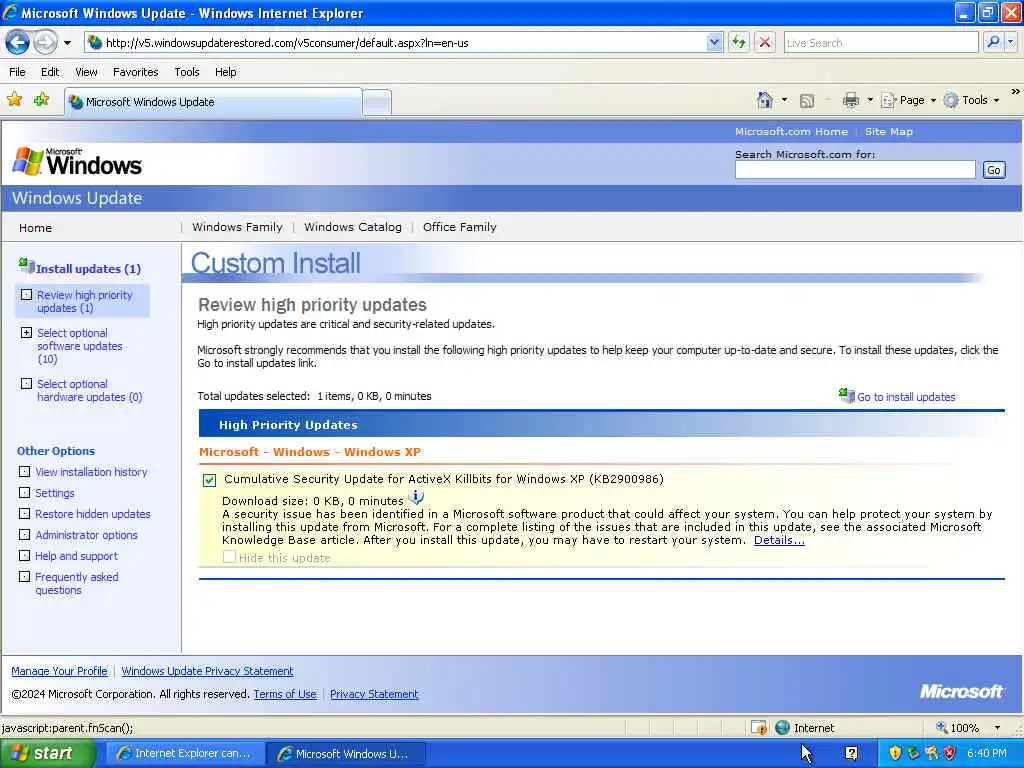1024x768 pixels.
Task: Click the Windows Start button
Action: point(46,754)
